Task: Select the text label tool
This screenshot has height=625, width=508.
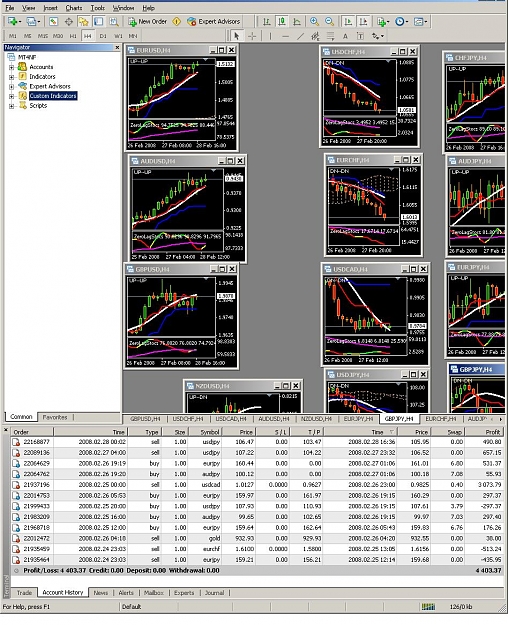Action: [x=360, y=36]
